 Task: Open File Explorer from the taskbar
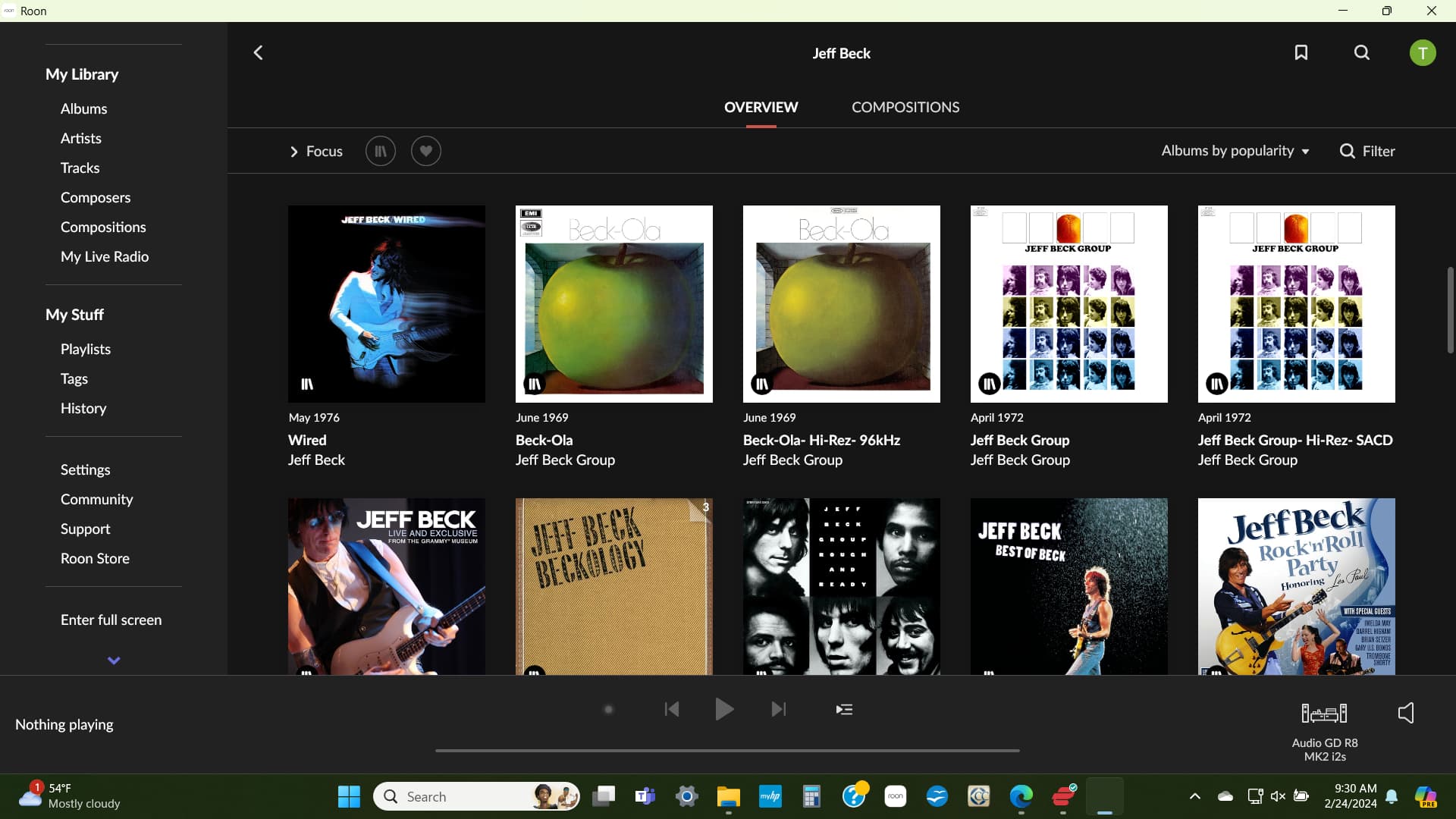click(x=728, y=796)
